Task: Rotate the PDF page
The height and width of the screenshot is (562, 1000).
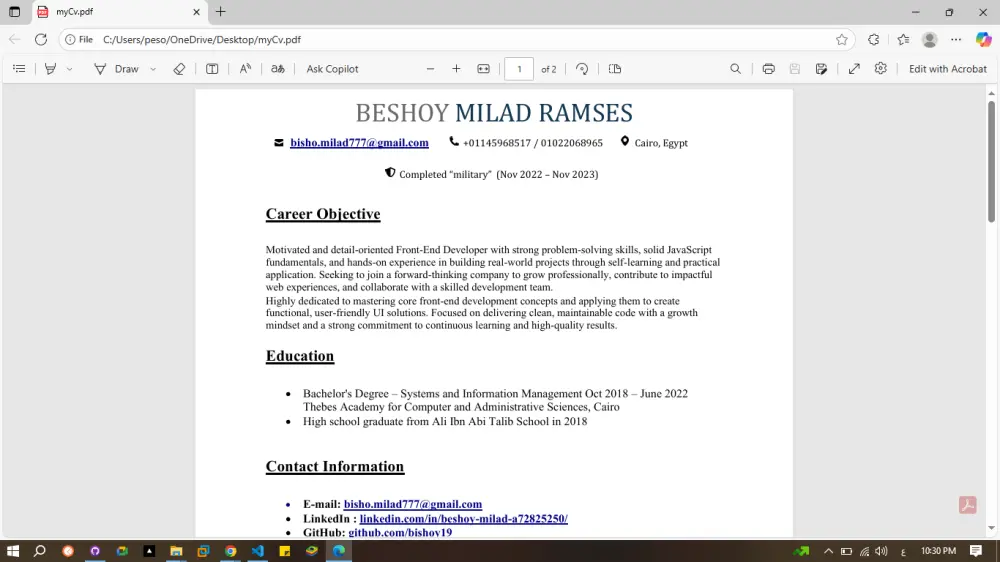Action: pyautogui.click(x=582, y=69)
